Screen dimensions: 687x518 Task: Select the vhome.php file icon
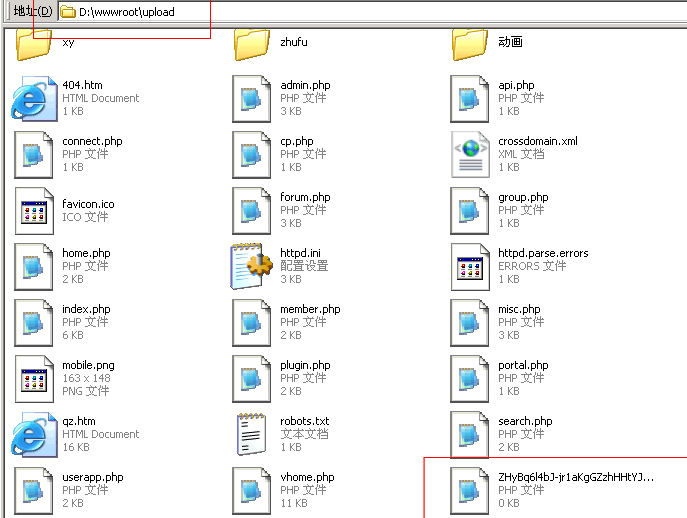point(251,491)
